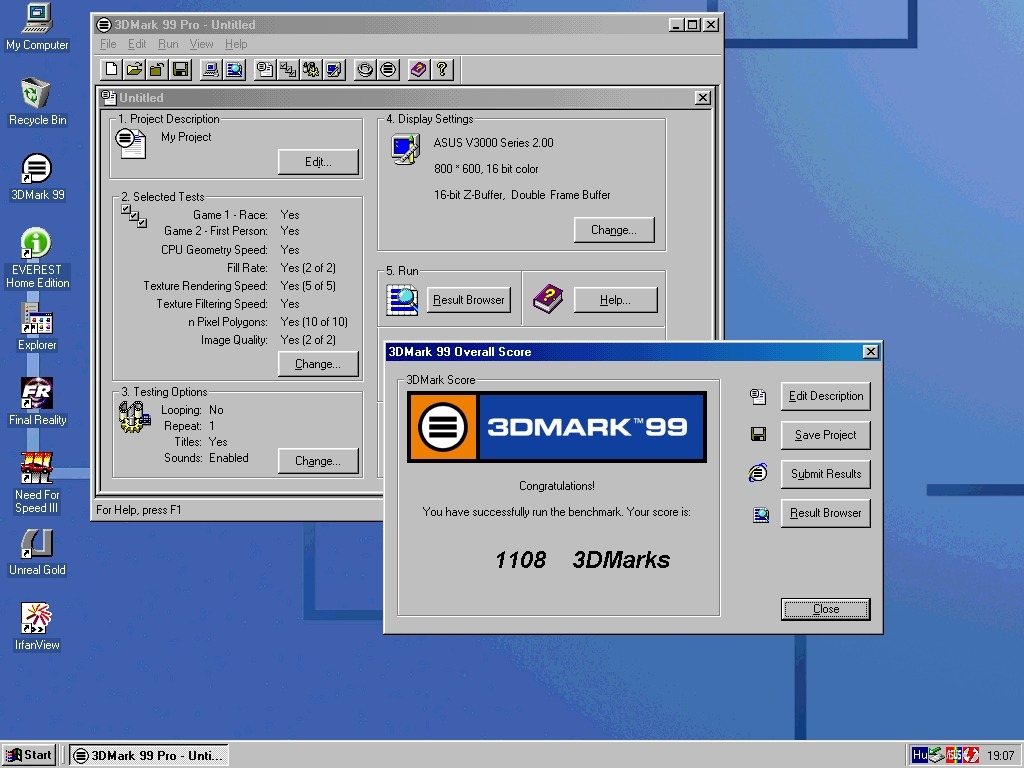The width and height of the screenshot is (1024, 768).
Task: Click the Display Settings monitor icon
Action: (406, 149)
